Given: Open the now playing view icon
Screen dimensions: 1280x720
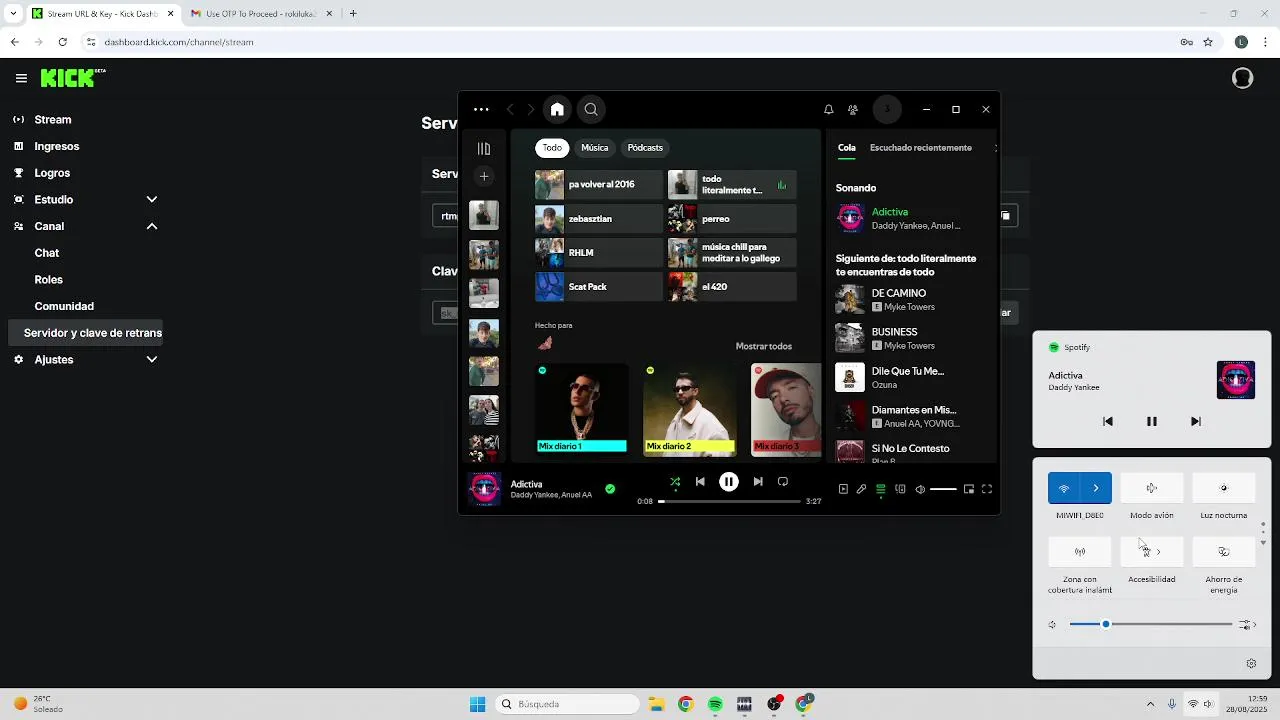Looking at the screenshot, I should point(843,489).
